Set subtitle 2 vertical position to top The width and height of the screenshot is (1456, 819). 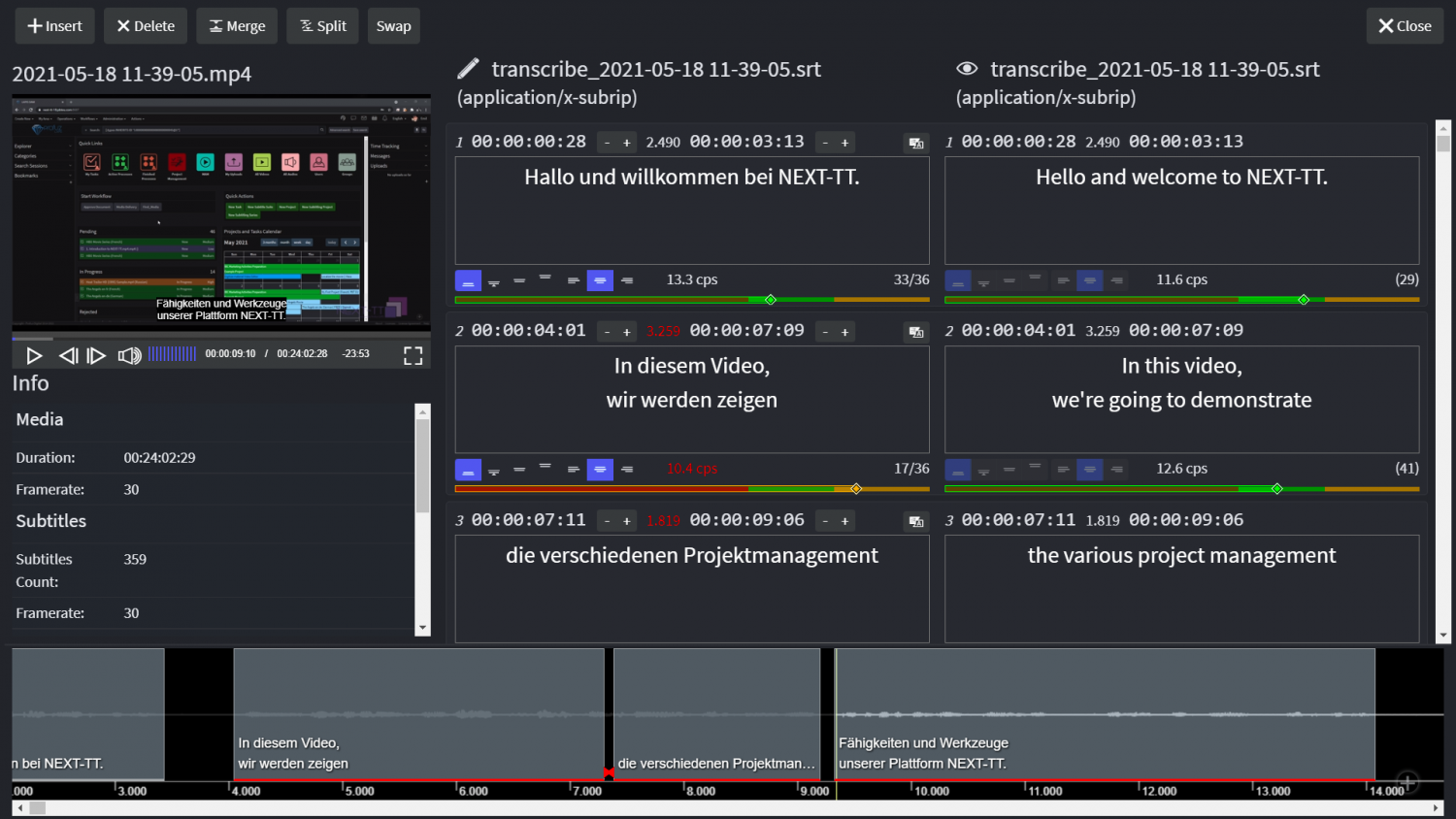tap(546, 470)
